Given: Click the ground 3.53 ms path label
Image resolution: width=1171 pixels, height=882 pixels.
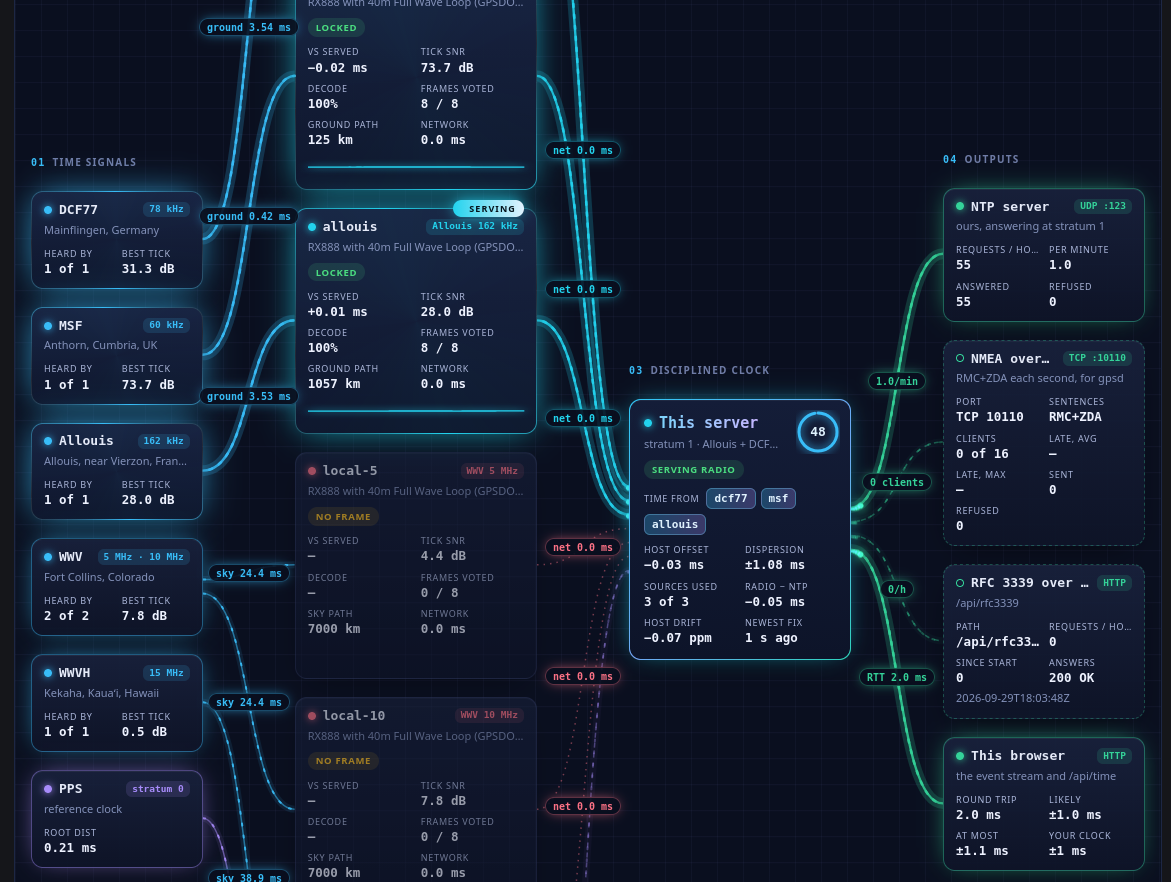Looking at the screenshot, I should (249, 397).
